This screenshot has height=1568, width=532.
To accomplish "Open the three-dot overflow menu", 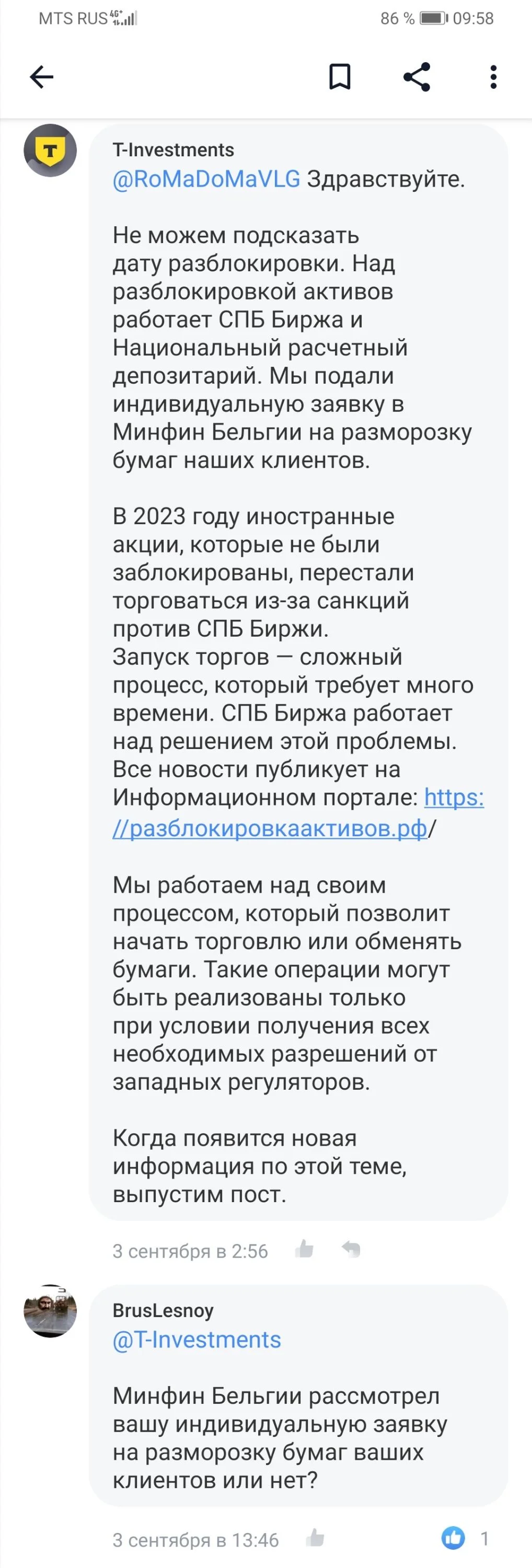I will [x=494, y=77].
